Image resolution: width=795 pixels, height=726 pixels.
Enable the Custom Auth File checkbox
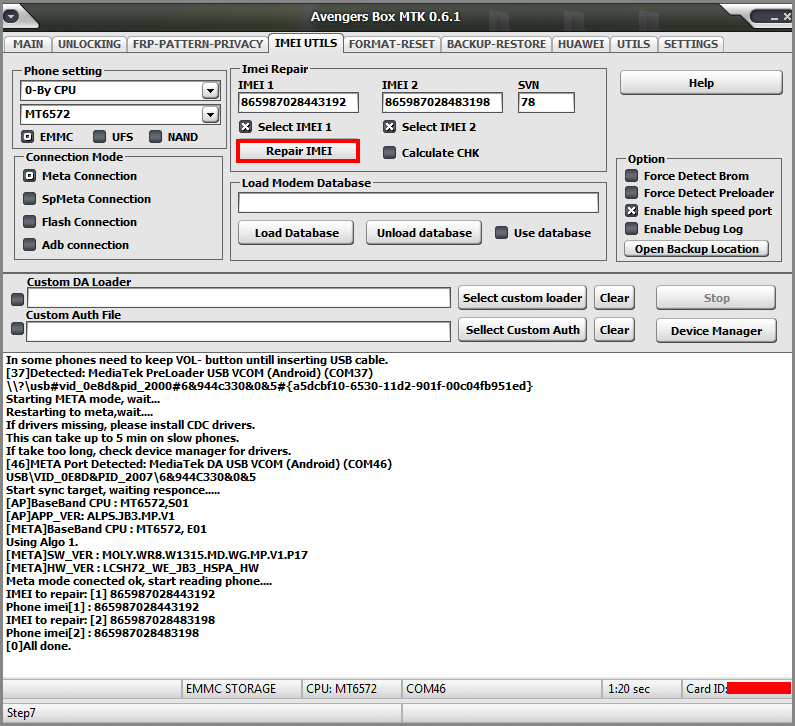tap(17, 329)
